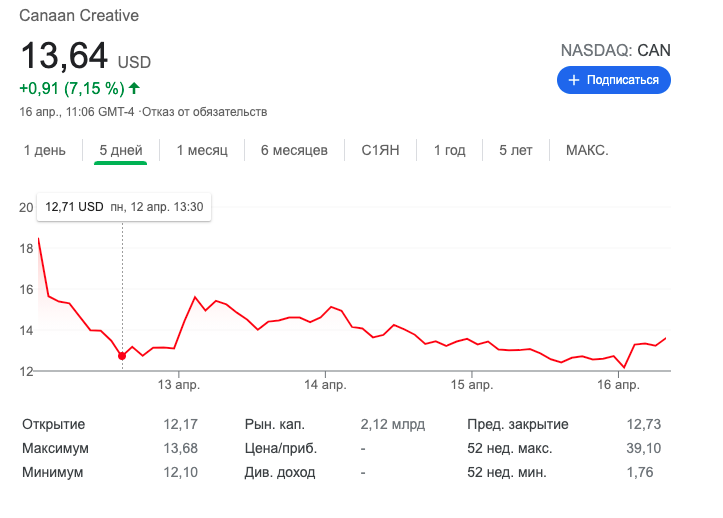The height and width of the screenshot is (518, 723).
Task: Switch to the 1 год range
Action: click(x=449, y=150)
